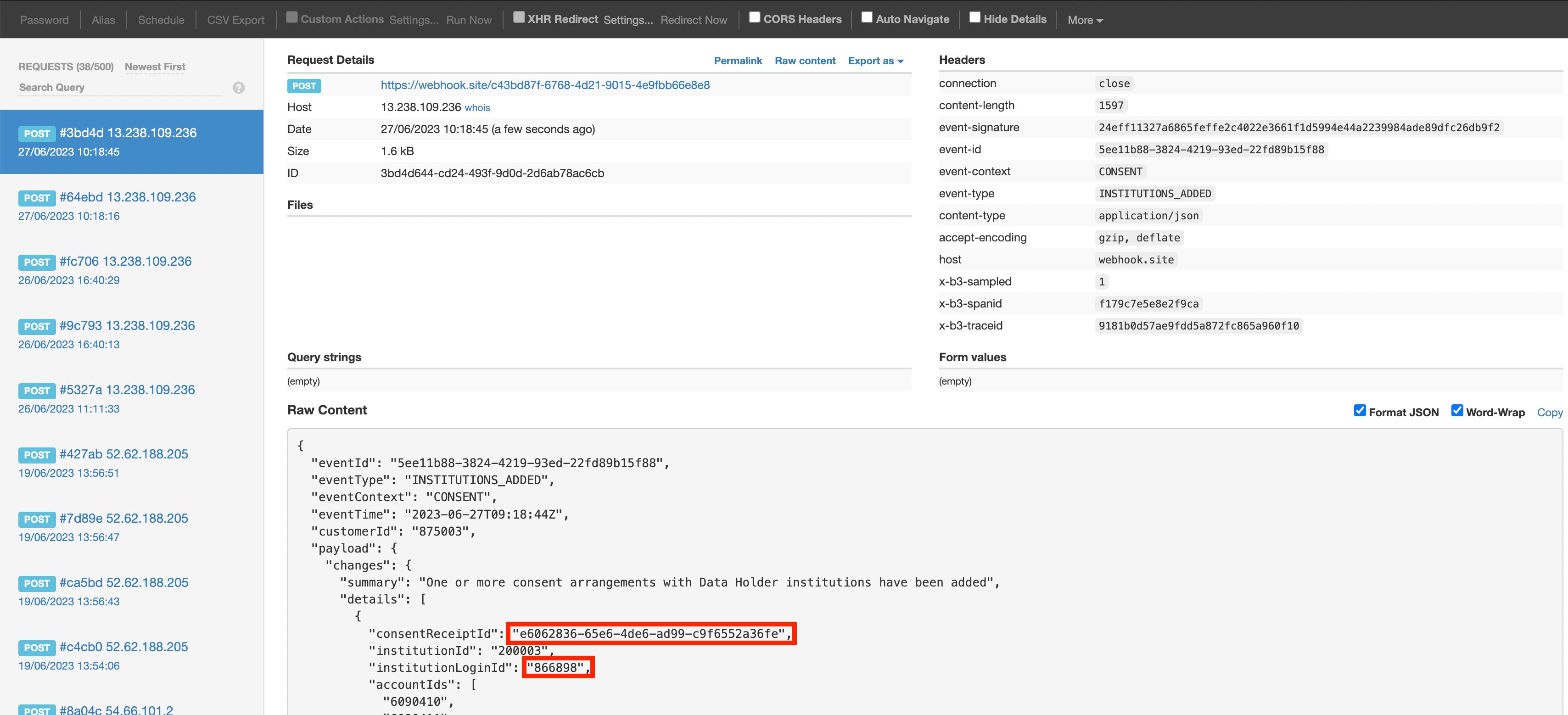Enable the CORS Headers checkbox
The image size is (1568, 715).
(x=754, y=17)
